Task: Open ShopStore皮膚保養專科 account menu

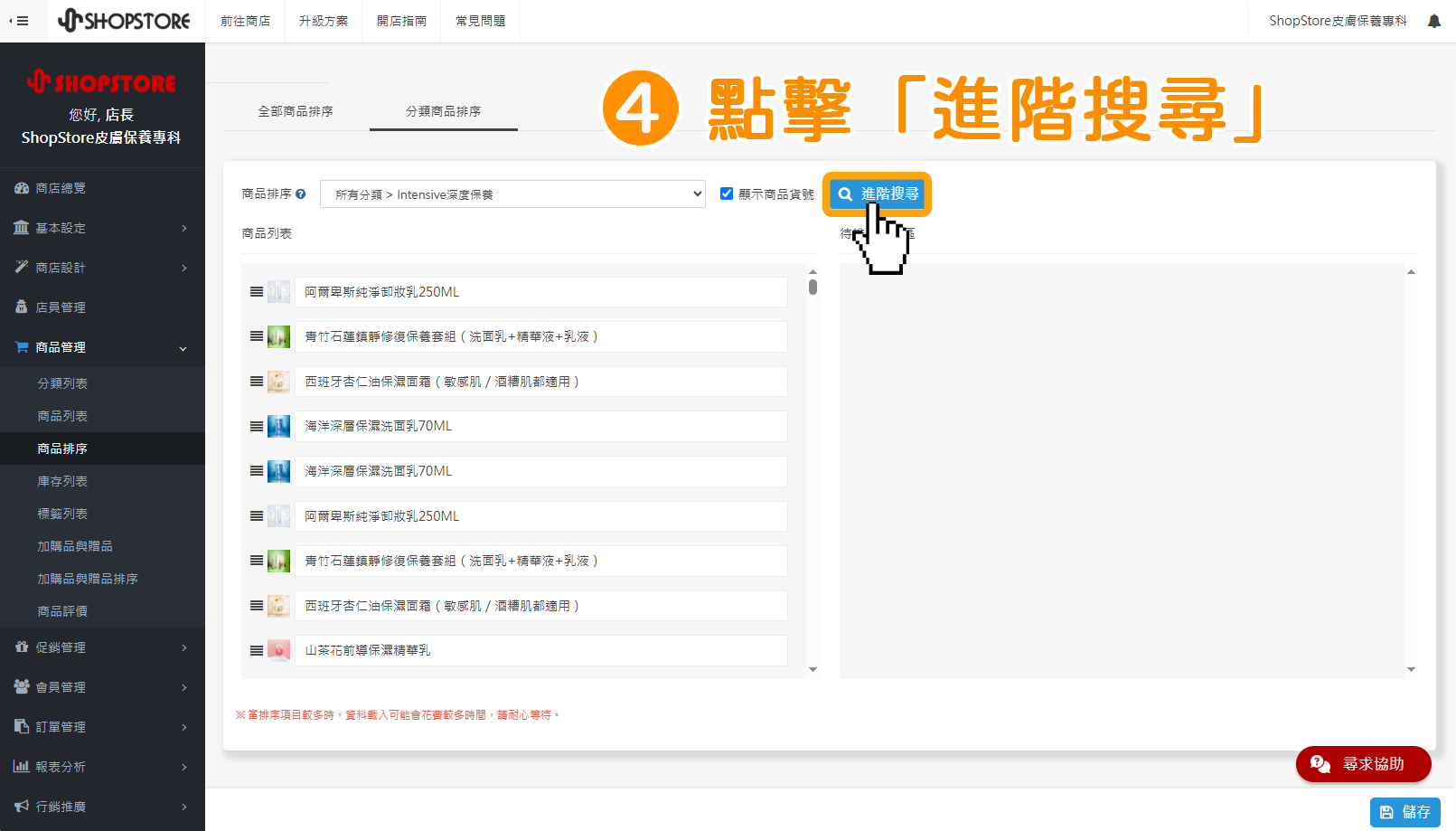Action: pyautogui.click(x=1338, y=21)
